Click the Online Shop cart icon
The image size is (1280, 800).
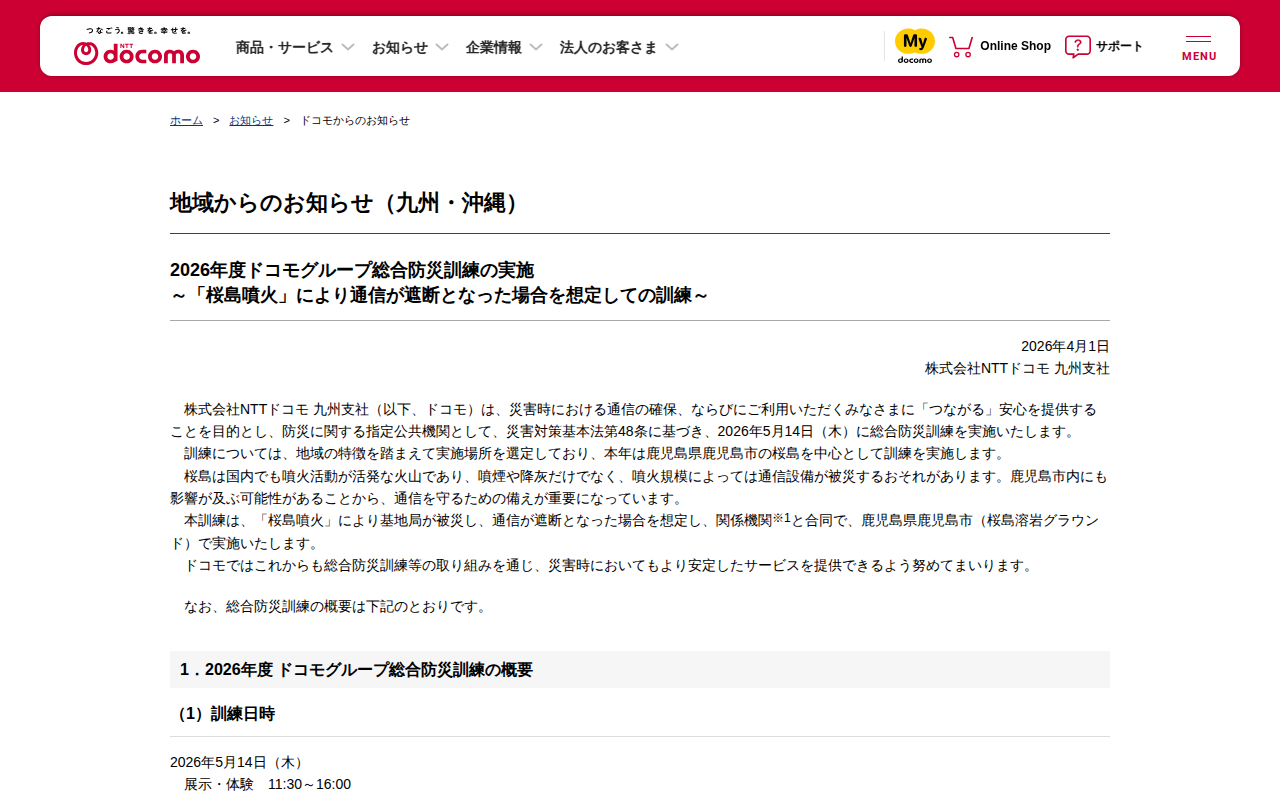(961, 46)
